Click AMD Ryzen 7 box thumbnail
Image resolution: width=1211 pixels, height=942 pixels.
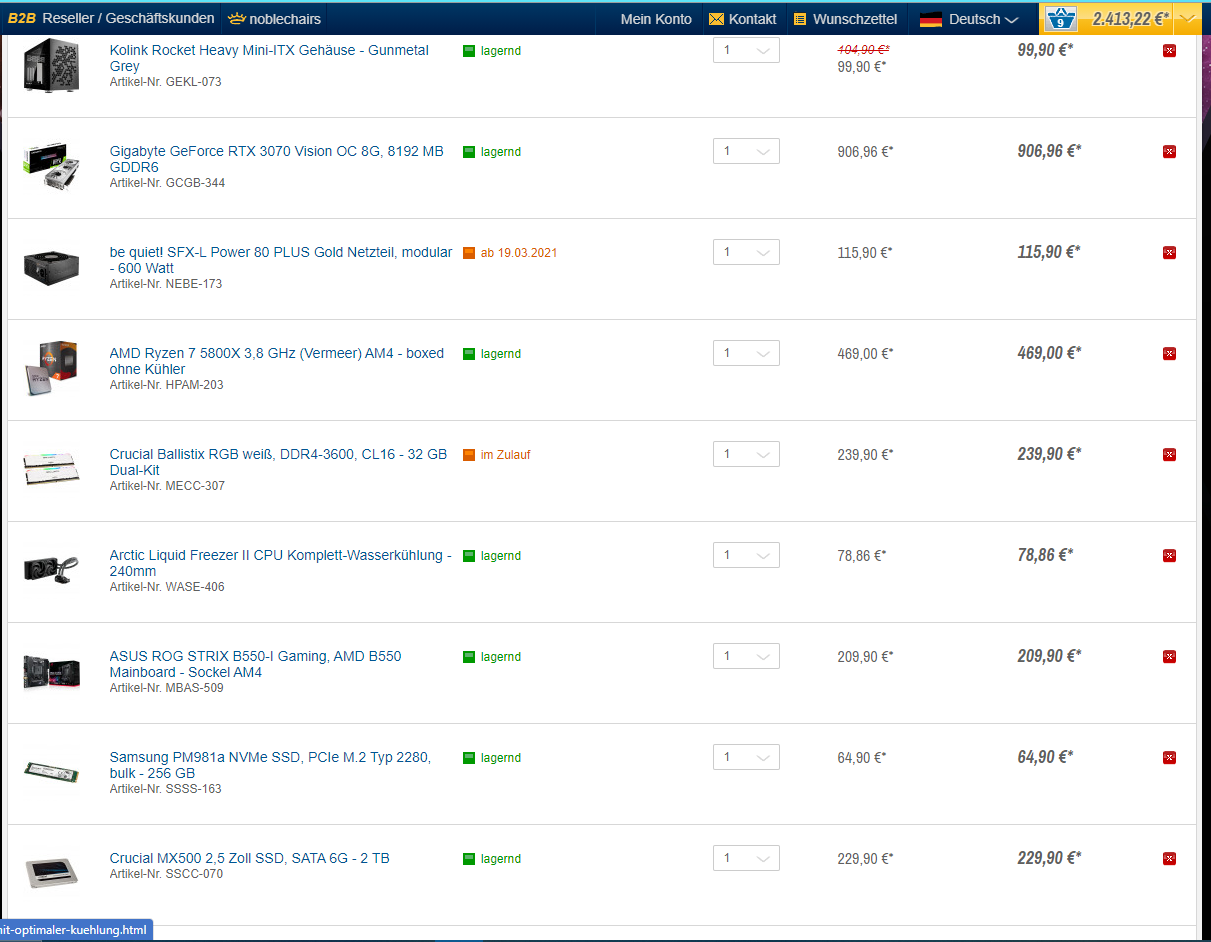51,368
